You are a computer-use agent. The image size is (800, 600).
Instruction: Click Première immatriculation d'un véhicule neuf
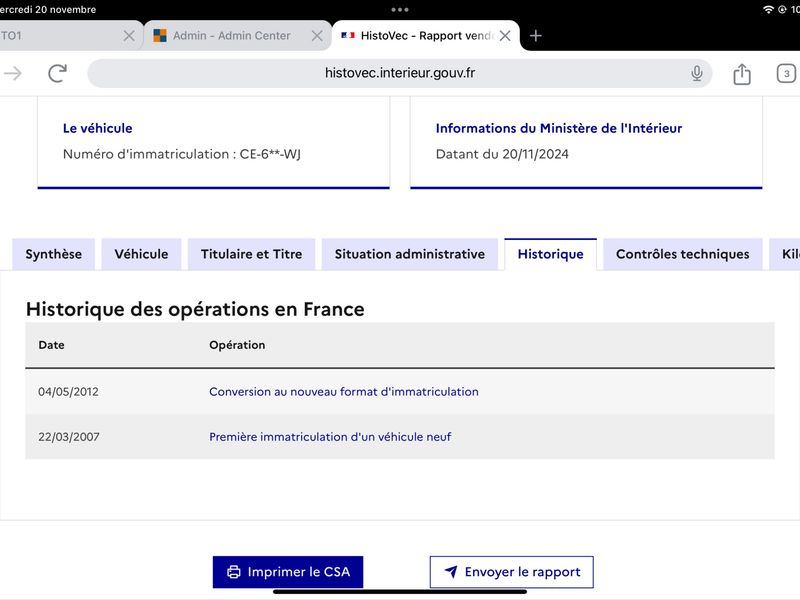[330, 437]
